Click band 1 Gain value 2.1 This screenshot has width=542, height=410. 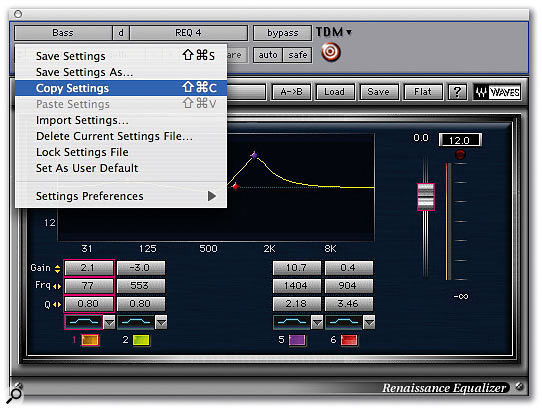89,268
